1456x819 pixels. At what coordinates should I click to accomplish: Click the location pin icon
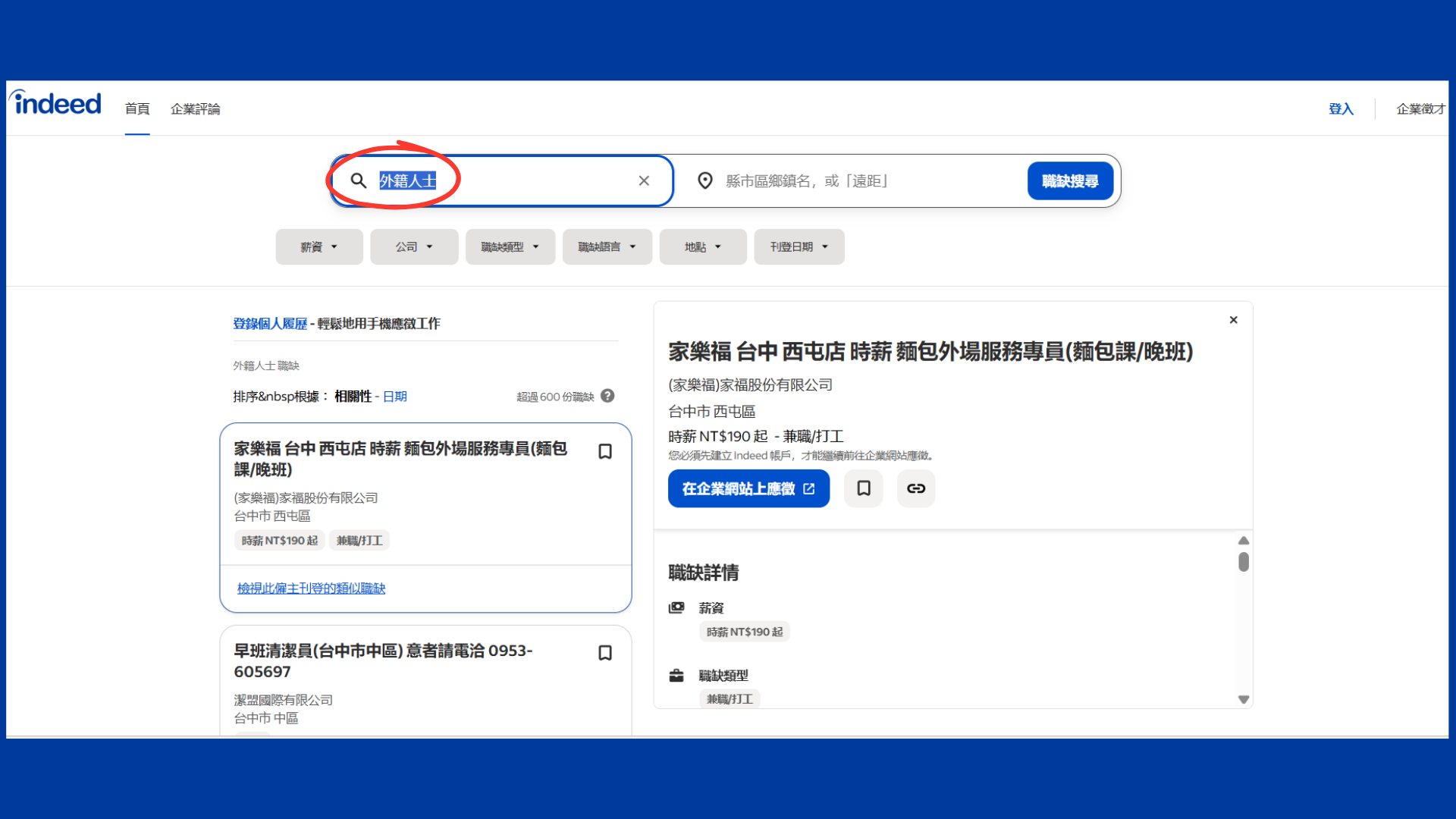click(x=705, y=180)
